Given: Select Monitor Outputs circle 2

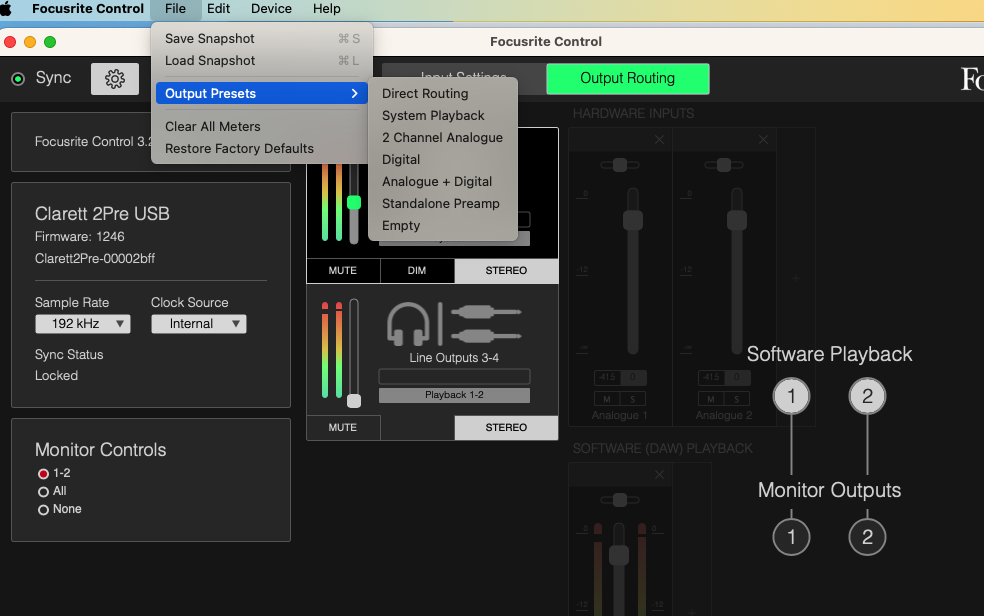Looking at the screenshot, I should tap(867, 537).
